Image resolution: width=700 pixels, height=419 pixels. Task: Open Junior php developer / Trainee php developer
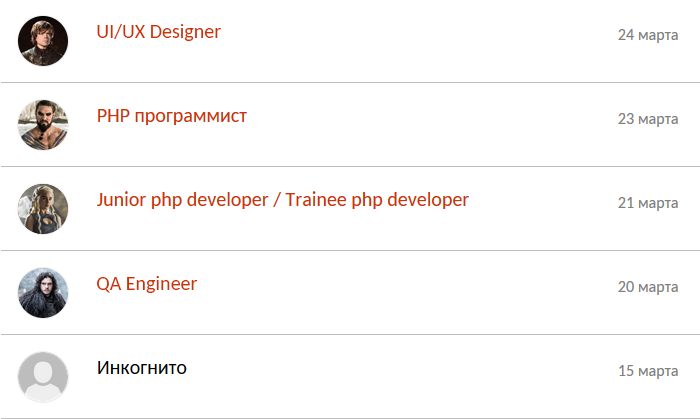283,200
